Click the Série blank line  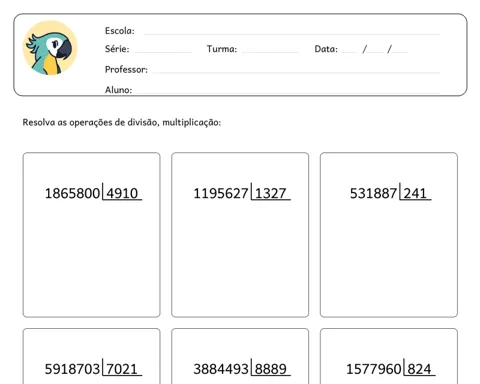tap(162, 52)
